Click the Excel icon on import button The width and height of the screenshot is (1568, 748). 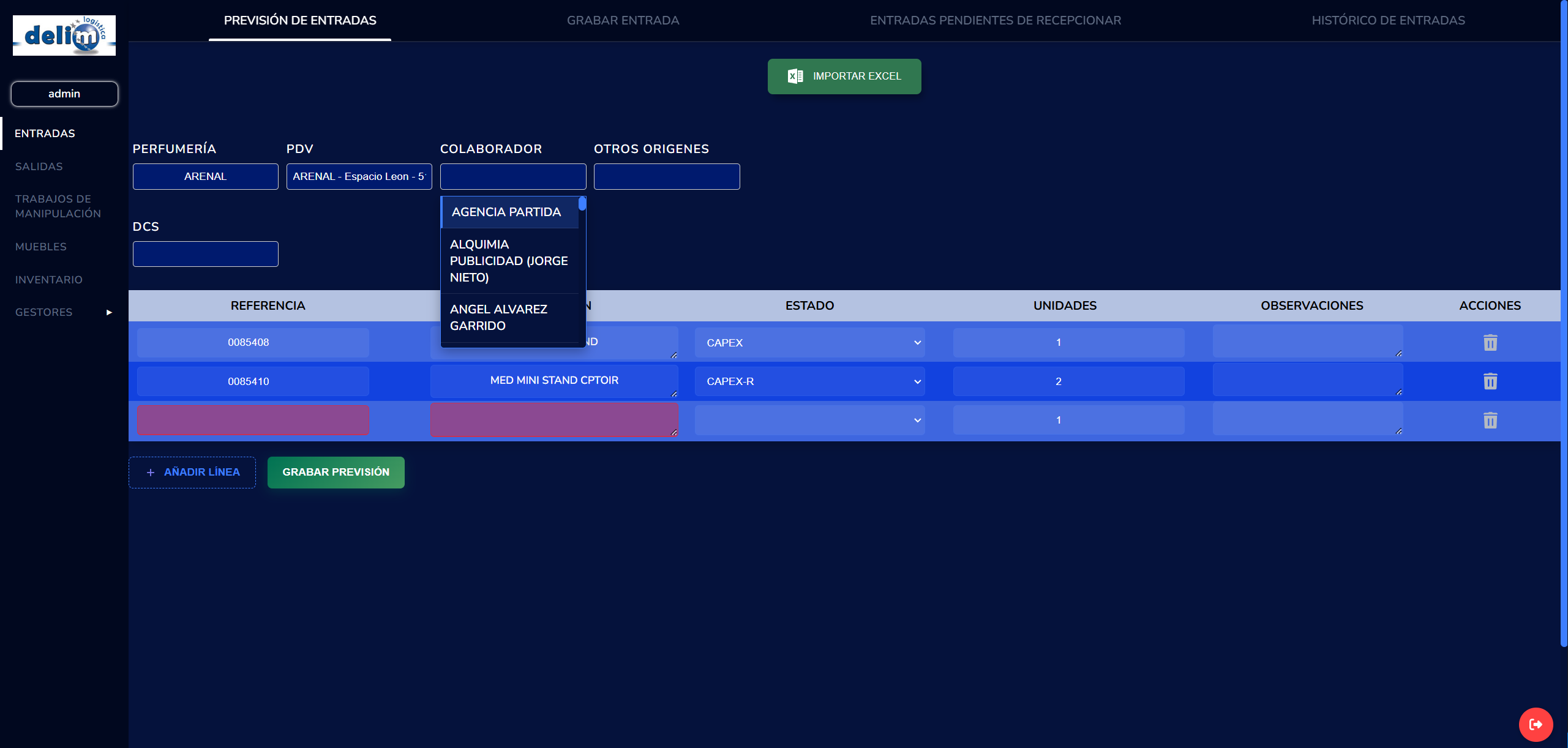pos(795,77)
